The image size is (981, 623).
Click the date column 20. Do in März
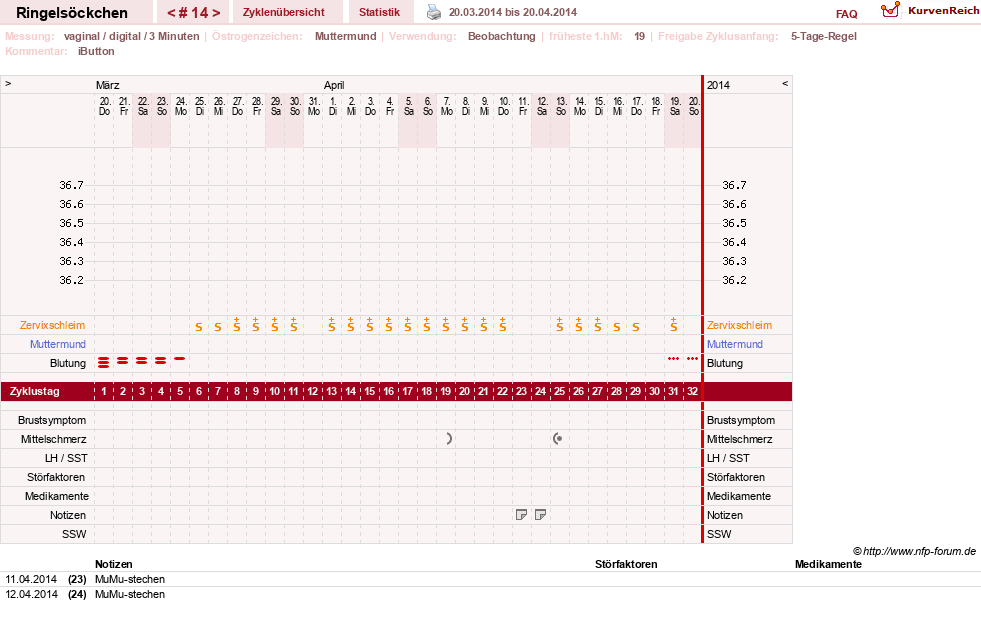[x=104, y=106]
